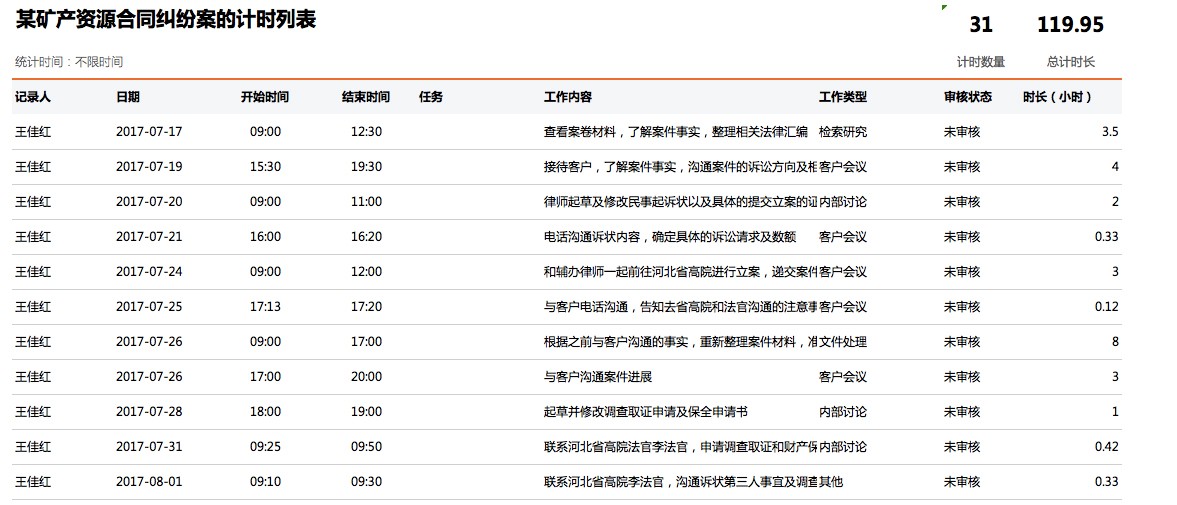1177x505 pixels.
Task: Click the 总计时长 label
Action: [x=1071, y=62]
